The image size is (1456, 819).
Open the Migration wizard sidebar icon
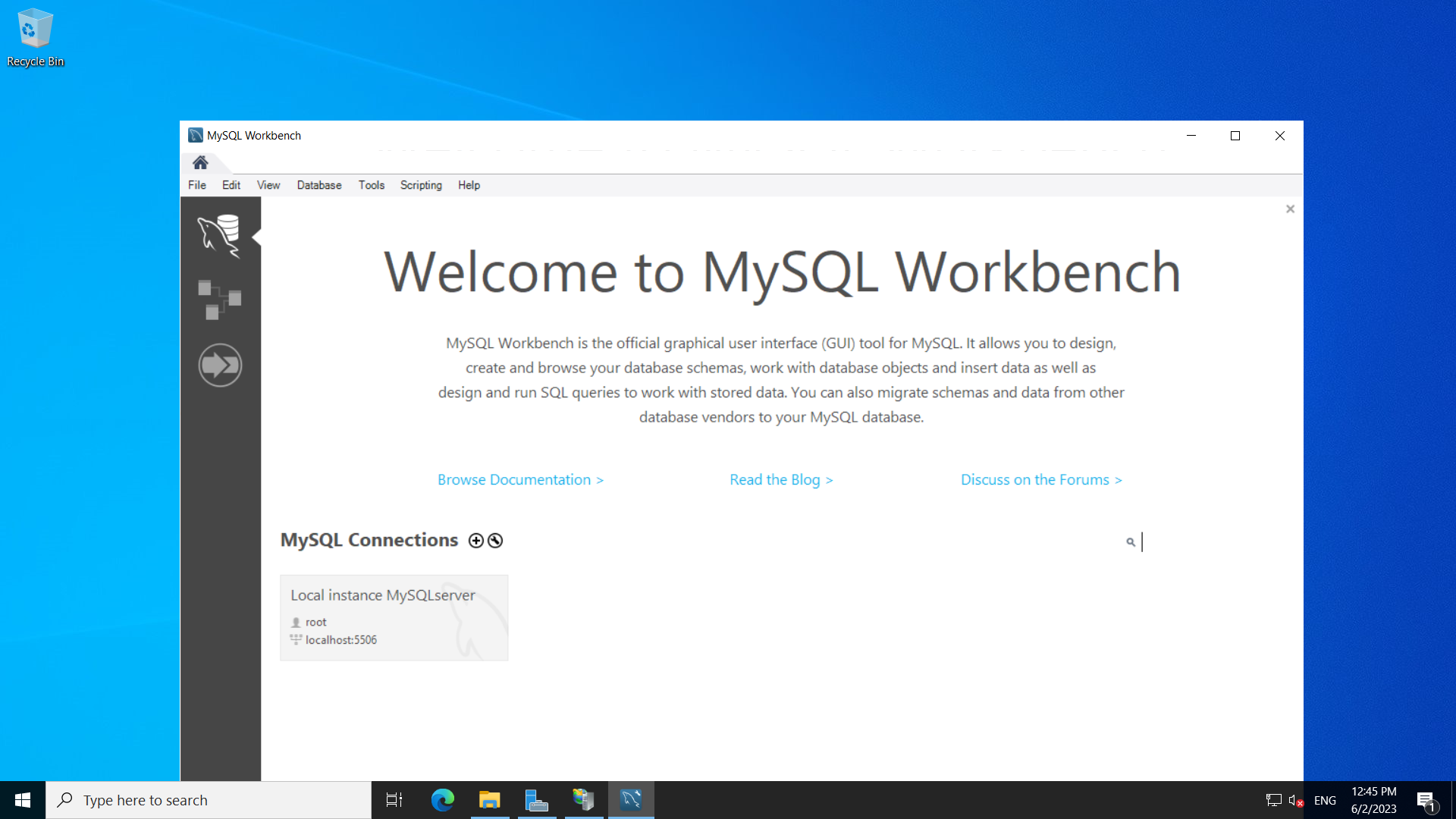click(220, 366)
